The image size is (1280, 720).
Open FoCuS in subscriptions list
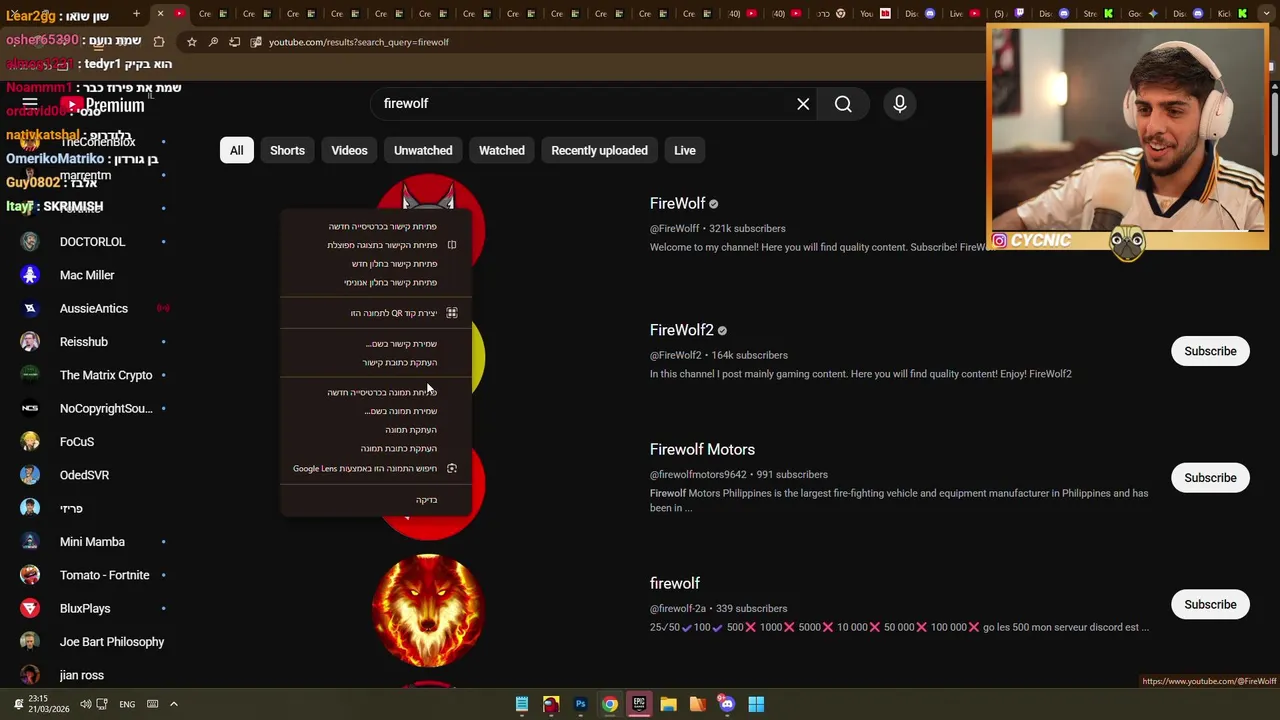click(77, 442)
